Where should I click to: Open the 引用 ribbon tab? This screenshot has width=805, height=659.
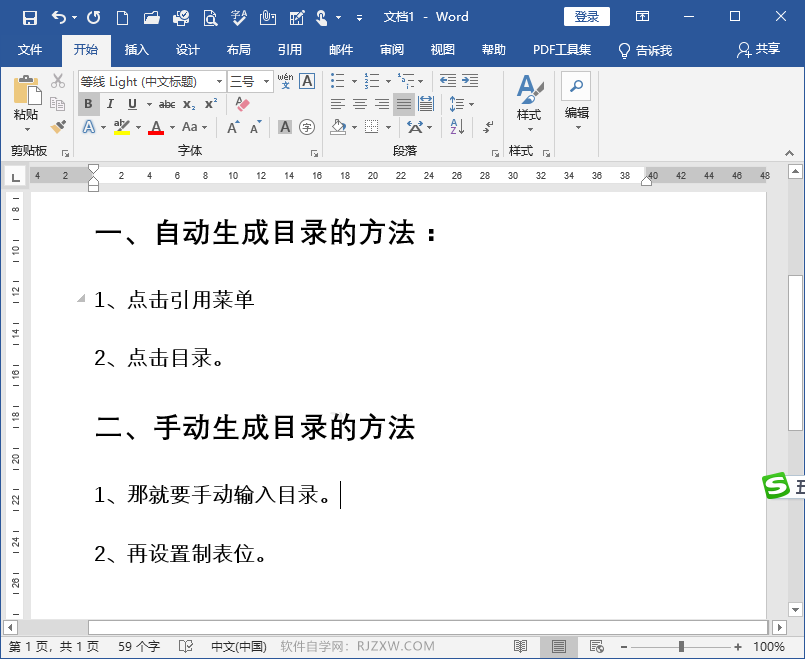point(289,49)
